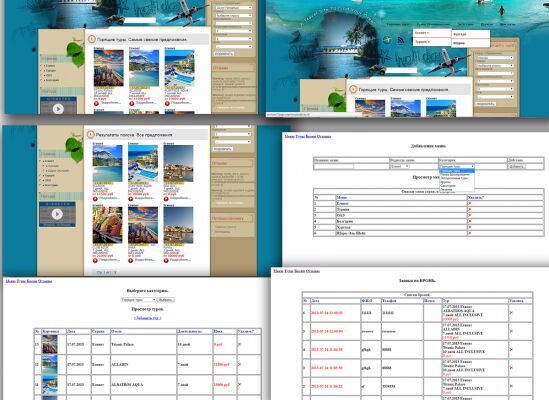Open the third hot tour pool thumbnail
Viewport: 549px width, 400px height.
179,68
